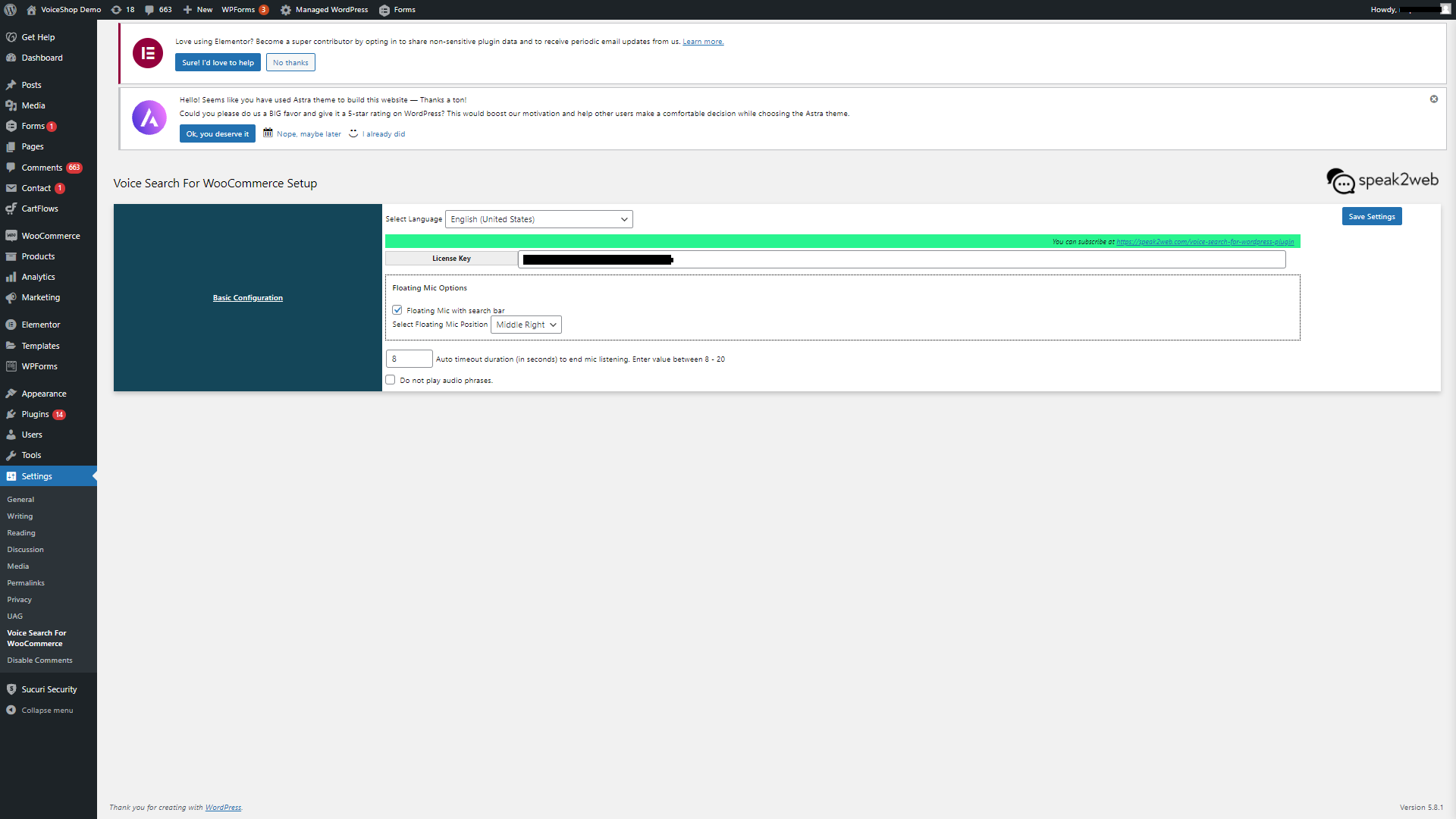This screenshot has width=1456, height=819.
Task: Open Get Help sidebar item
Action: pos(49,37)
